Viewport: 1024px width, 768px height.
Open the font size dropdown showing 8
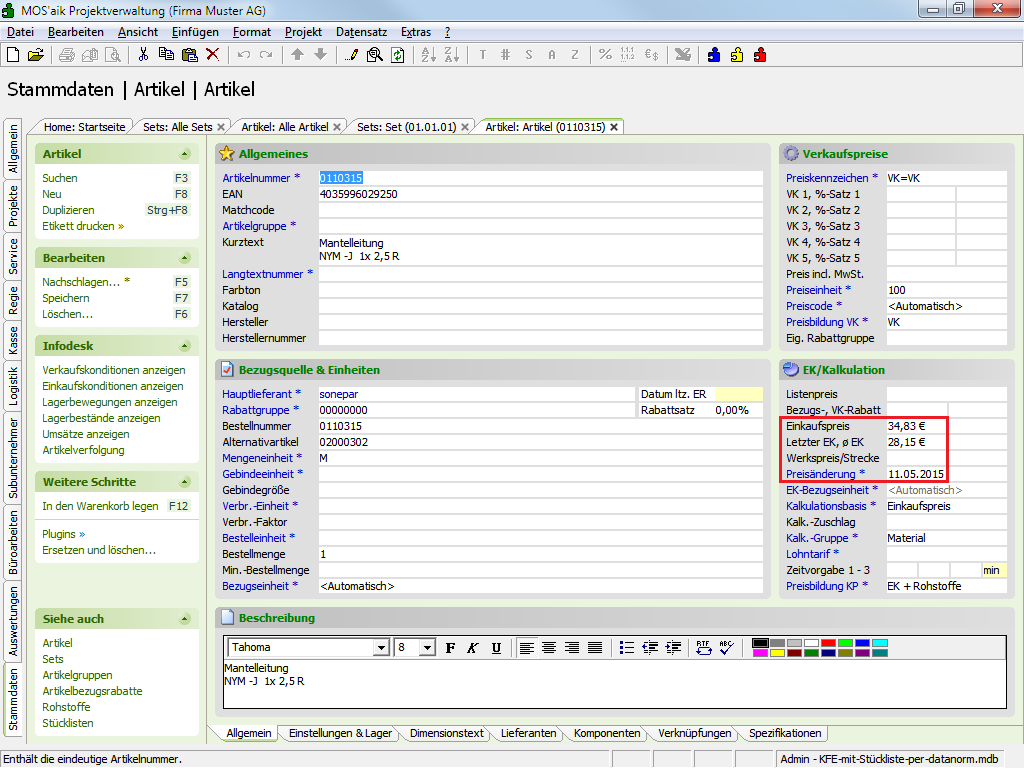point(427,648)
